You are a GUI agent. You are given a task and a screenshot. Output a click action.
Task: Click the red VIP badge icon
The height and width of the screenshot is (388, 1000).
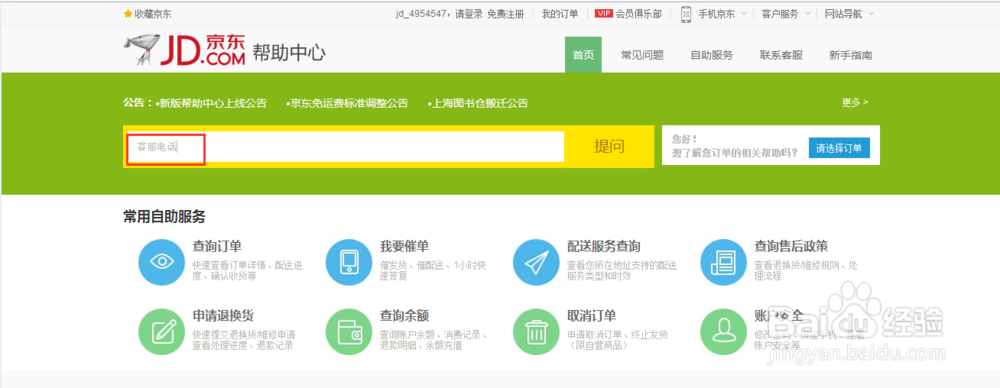coord(603,13)
